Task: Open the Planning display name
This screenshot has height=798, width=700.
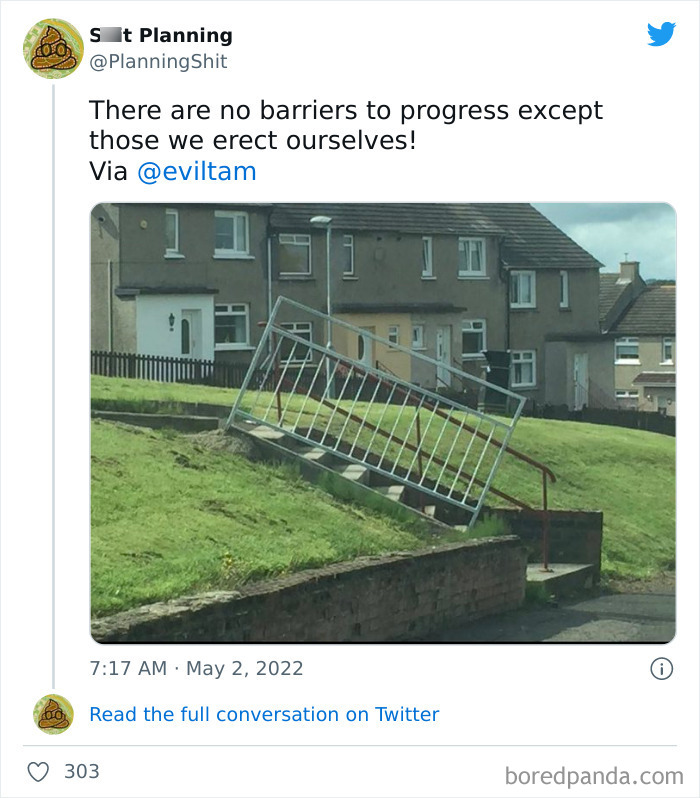Action: tap(161, 35)
